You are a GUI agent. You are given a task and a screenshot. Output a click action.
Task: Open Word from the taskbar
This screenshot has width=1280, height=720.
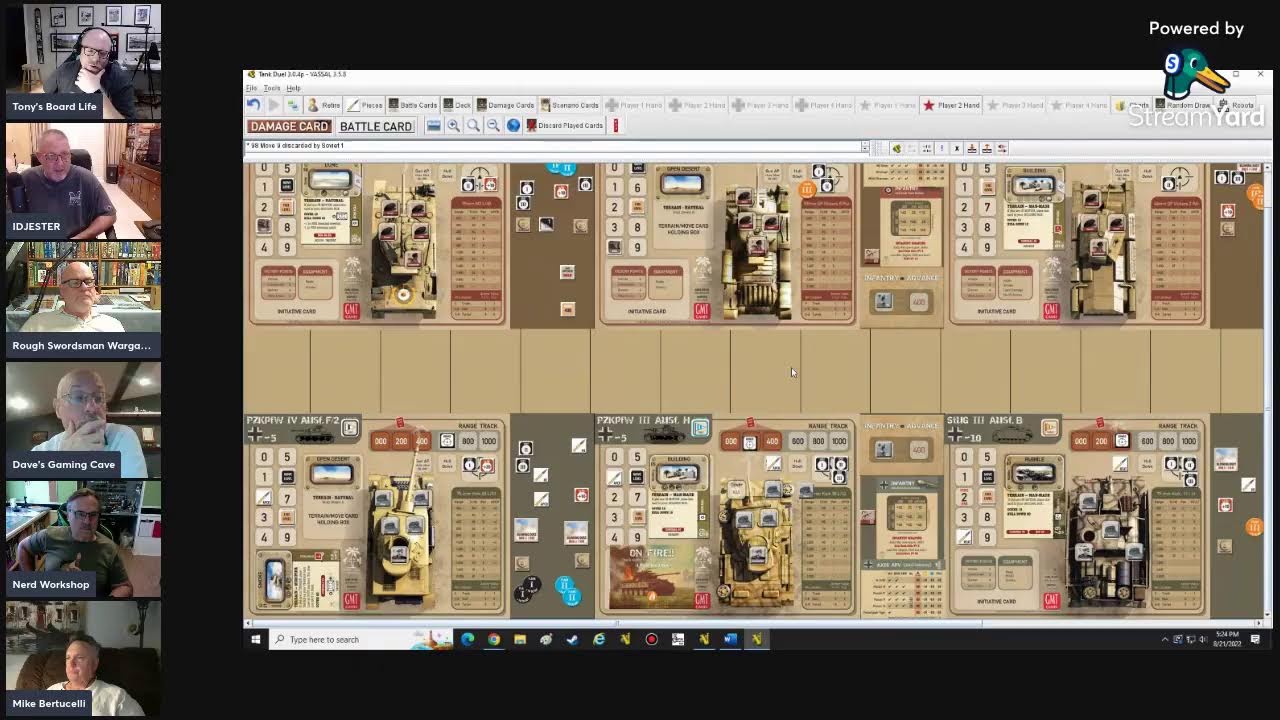730,639
